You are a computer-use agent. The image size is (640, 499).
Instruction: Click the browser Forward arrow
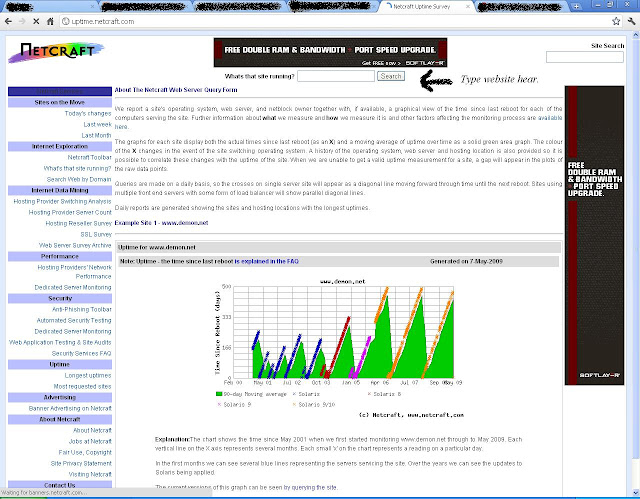[22, 21]
